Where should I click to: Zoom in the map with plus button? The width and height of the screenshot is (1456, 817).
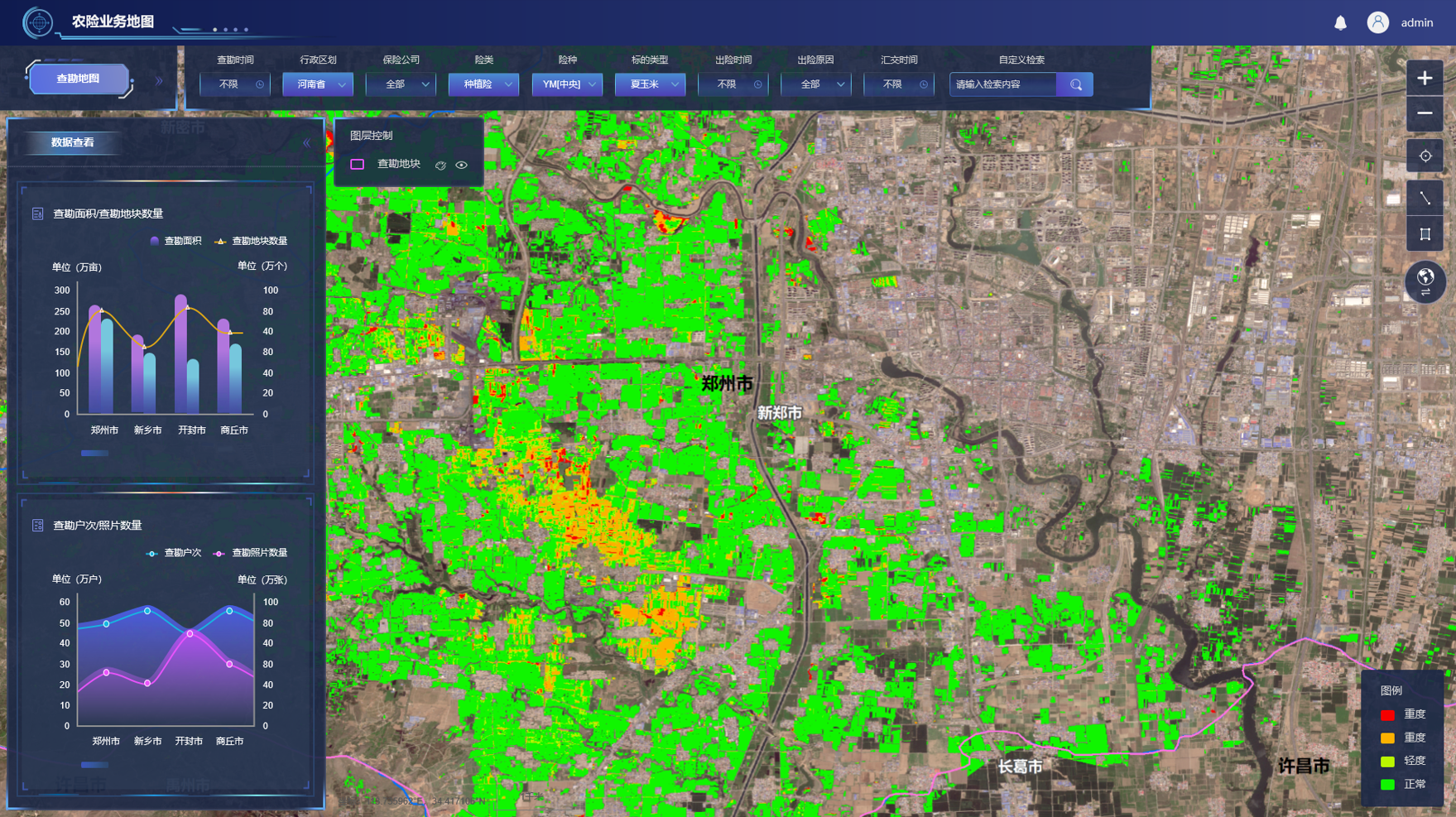pos(1424,78)
